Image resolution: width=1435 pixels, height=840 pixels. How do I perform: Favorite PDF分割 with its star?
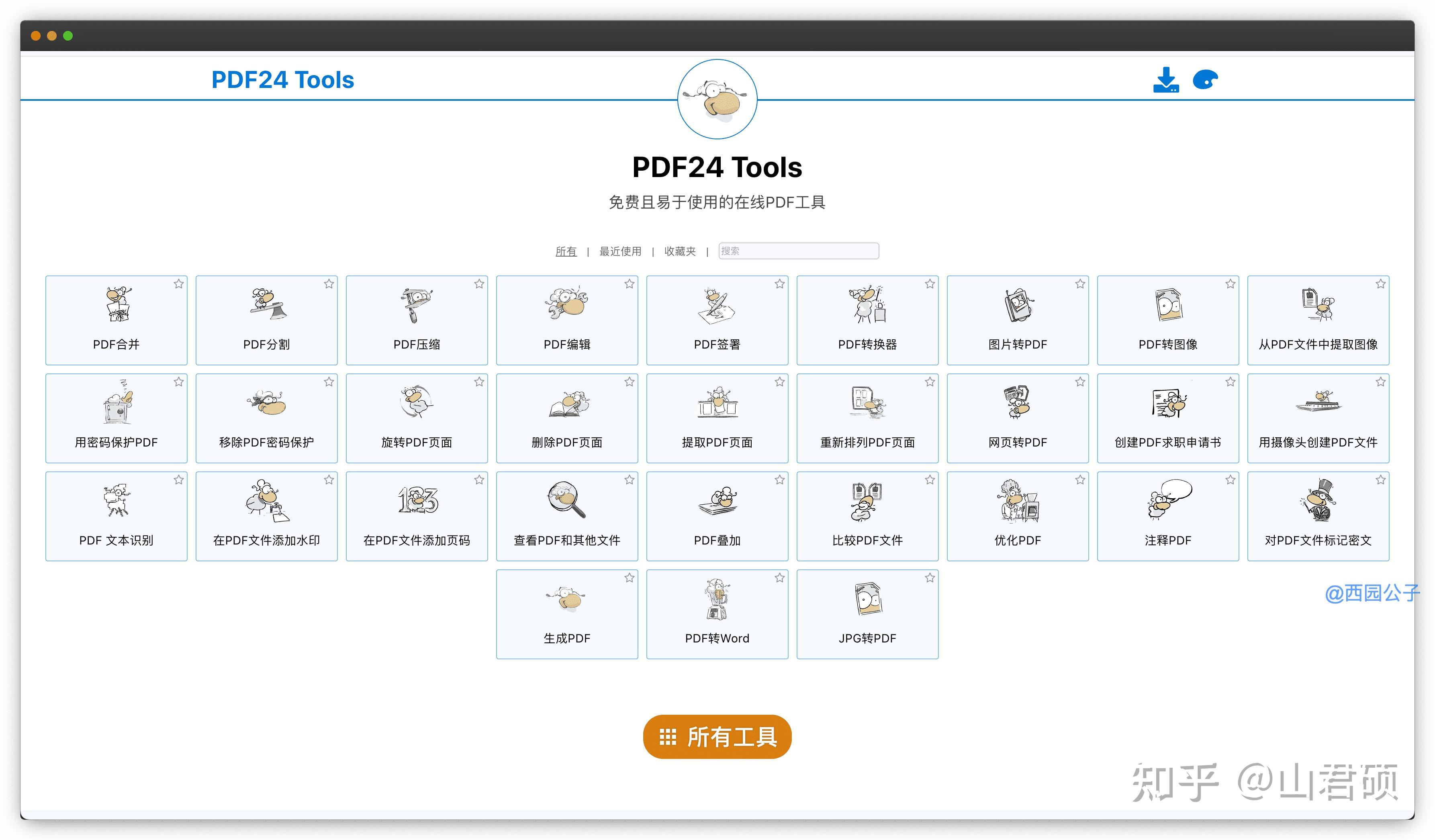coord(329,283)
